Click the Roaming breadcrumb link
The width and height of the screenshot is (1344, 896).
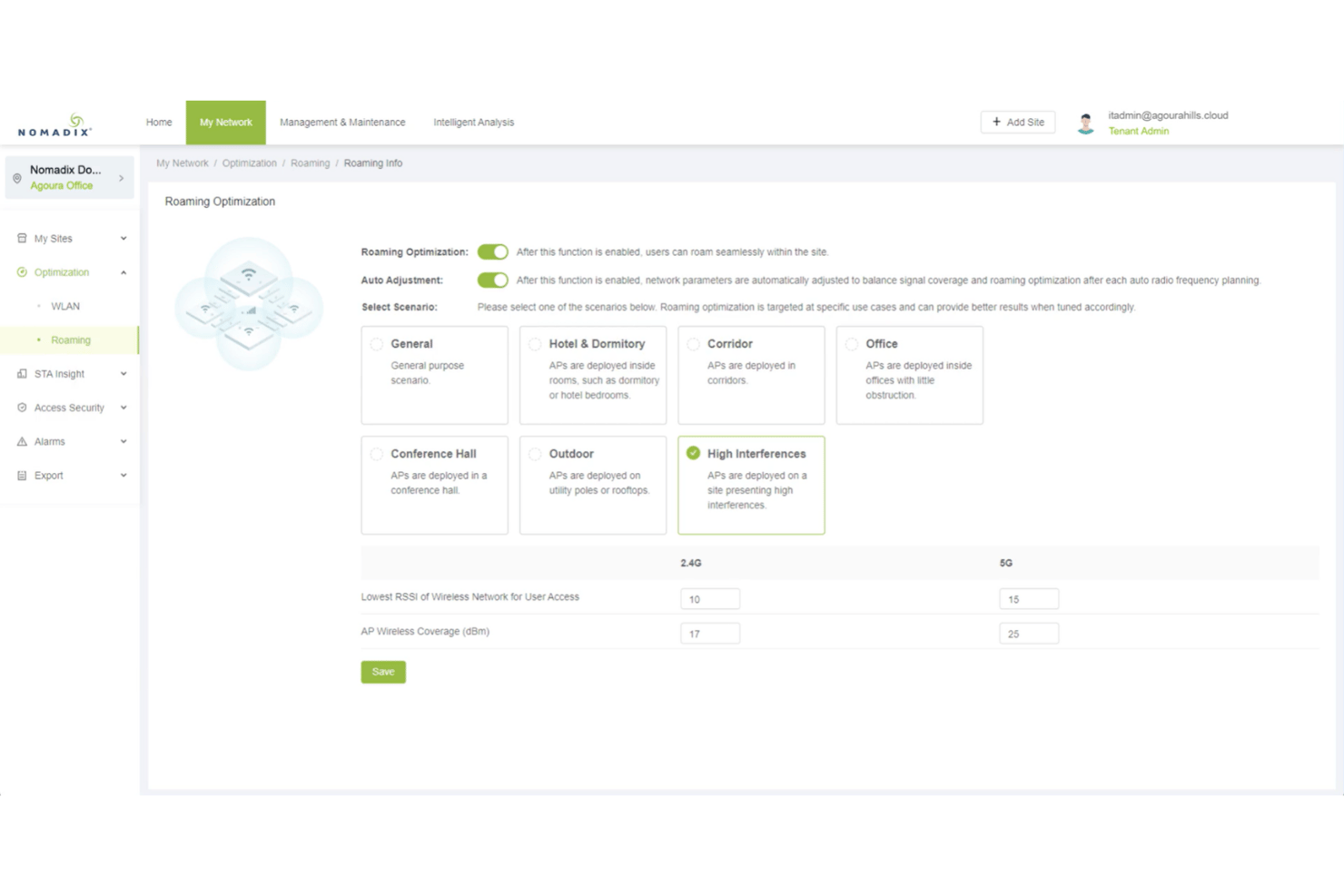pos(310,163)
